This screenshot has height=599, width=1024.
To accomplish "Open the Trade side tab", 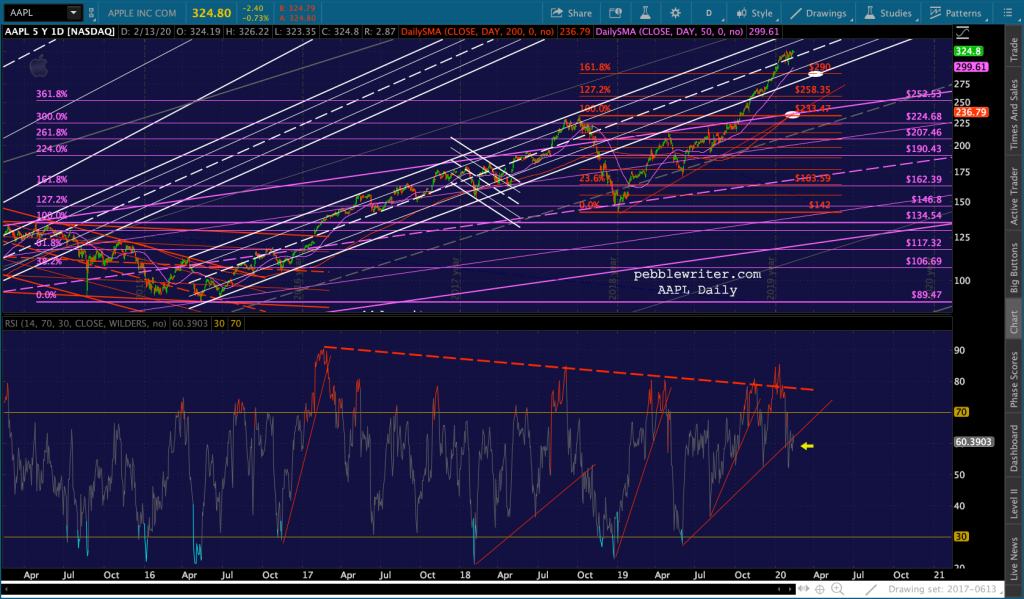I will click(1014, 50).
